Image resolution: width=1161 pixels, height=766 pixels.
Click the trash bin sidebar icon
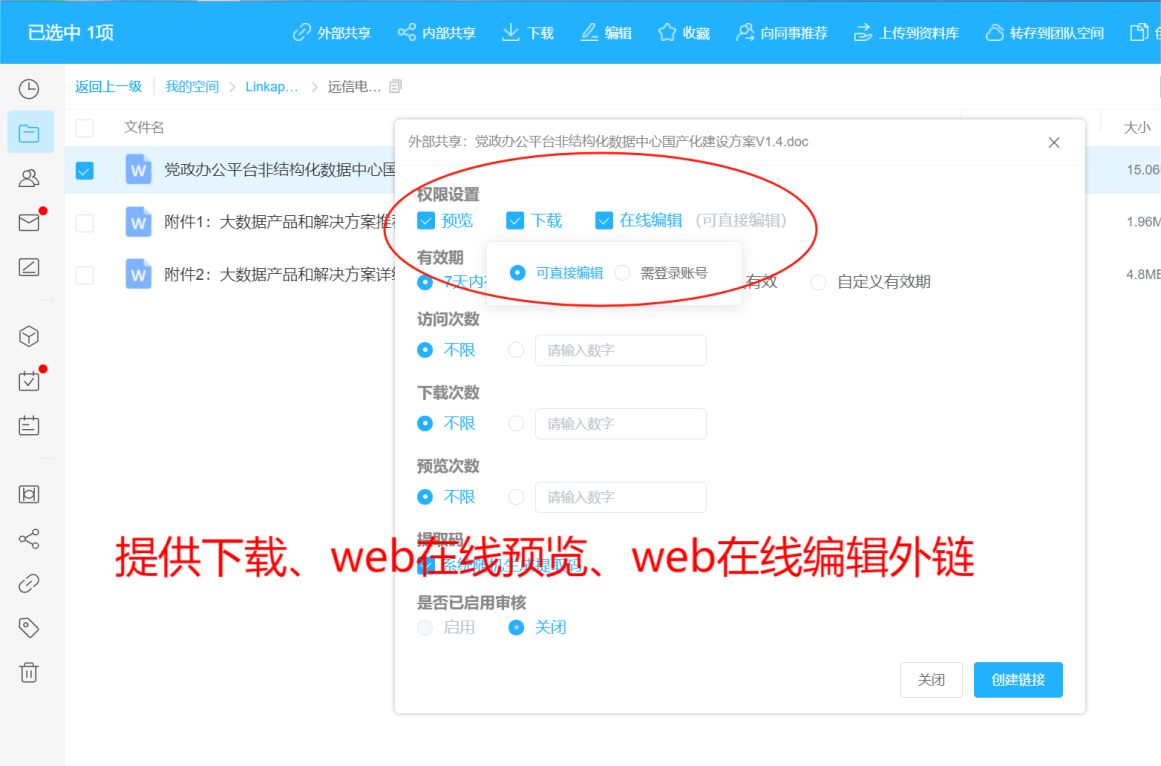pos(29,672)
